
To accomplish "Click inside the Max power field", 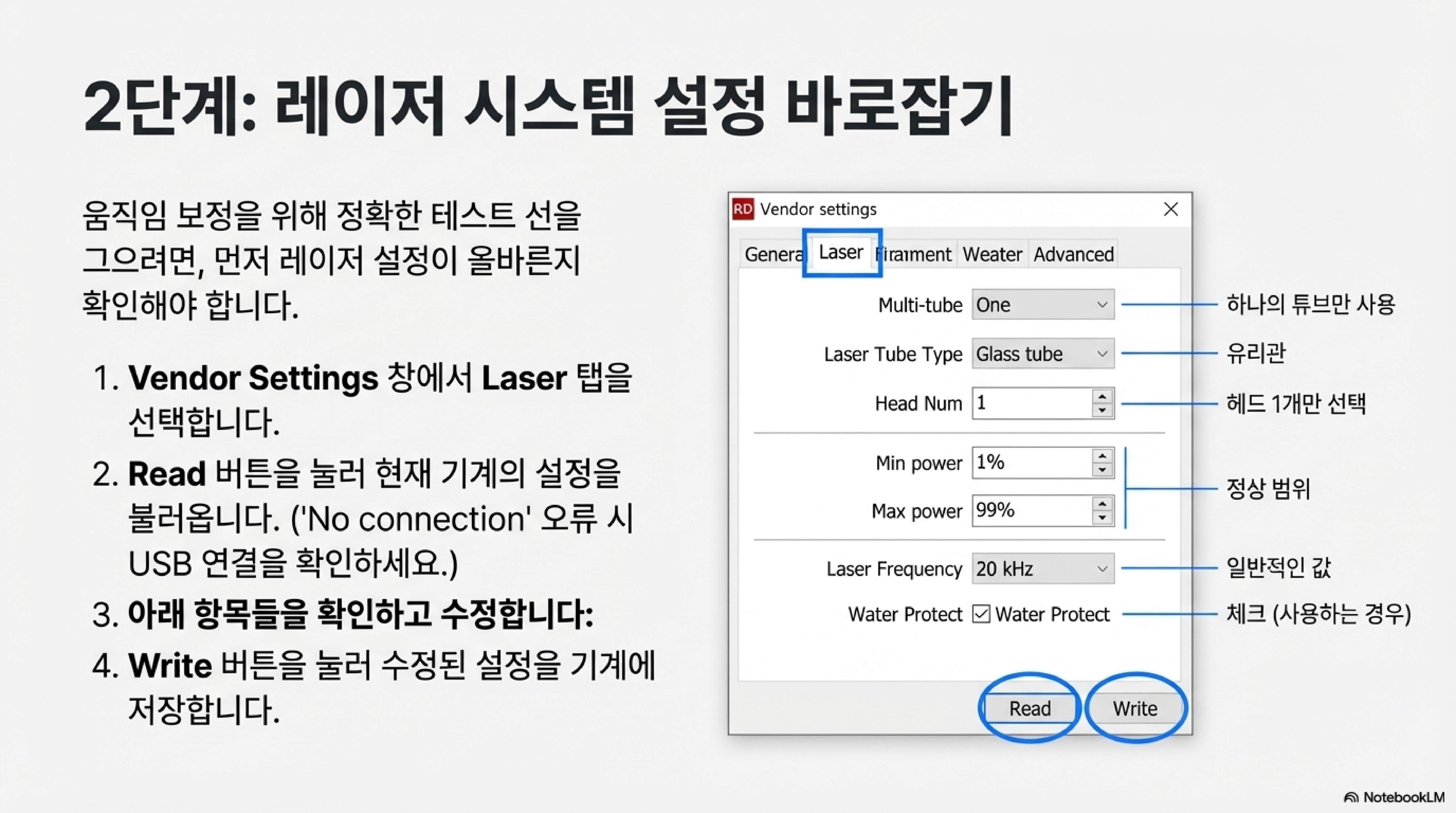I will pyautogui.click(x=1032, y=510).
